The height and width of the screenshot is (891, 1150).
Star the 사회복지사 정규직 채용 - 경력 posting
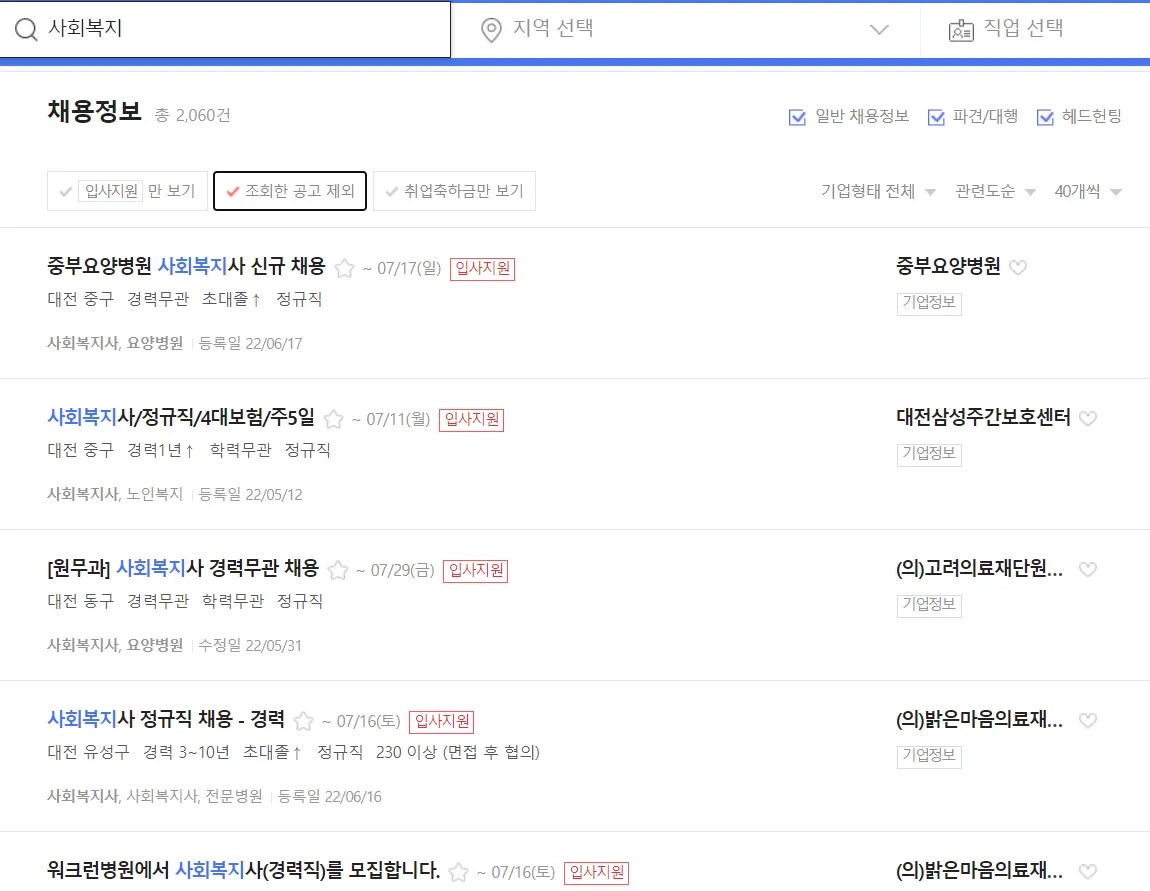(304, 721)
